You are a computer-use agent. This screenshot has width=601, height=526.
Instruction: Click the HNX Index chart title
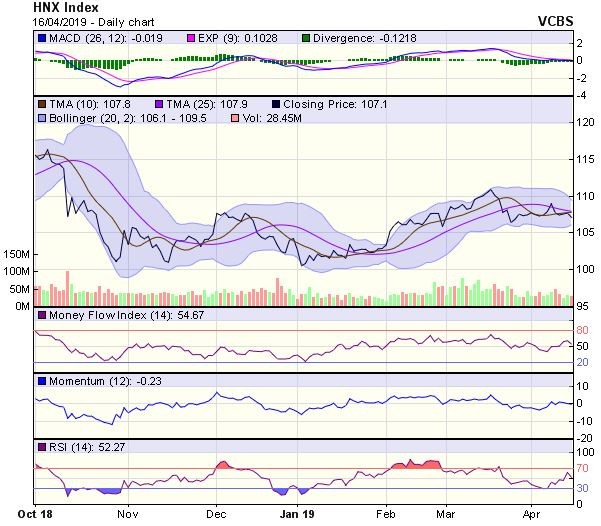pyautogui.click(x=66, y=7)
